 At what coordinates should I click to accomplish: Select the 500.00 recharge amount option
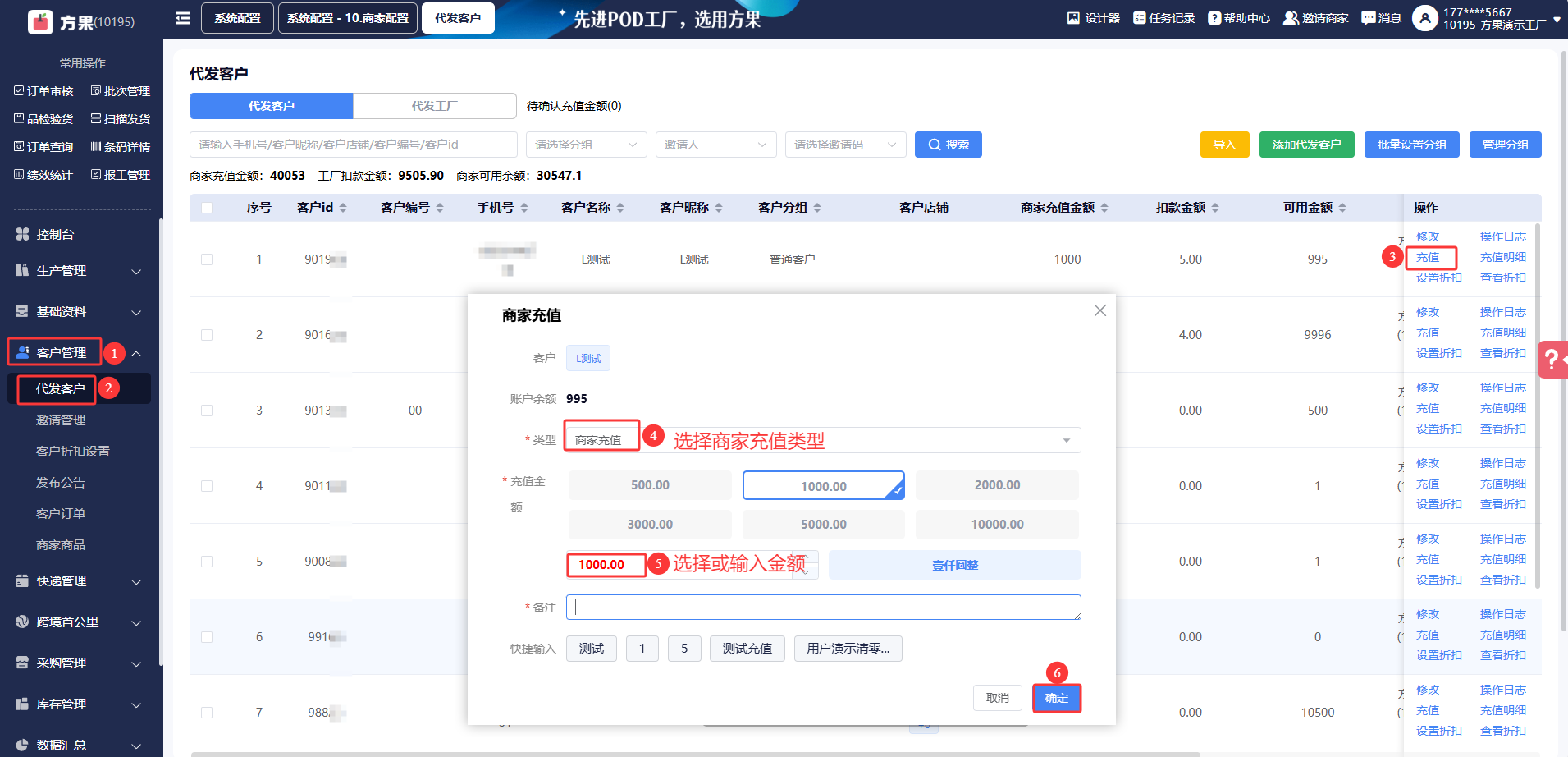[x=650, y=485]
